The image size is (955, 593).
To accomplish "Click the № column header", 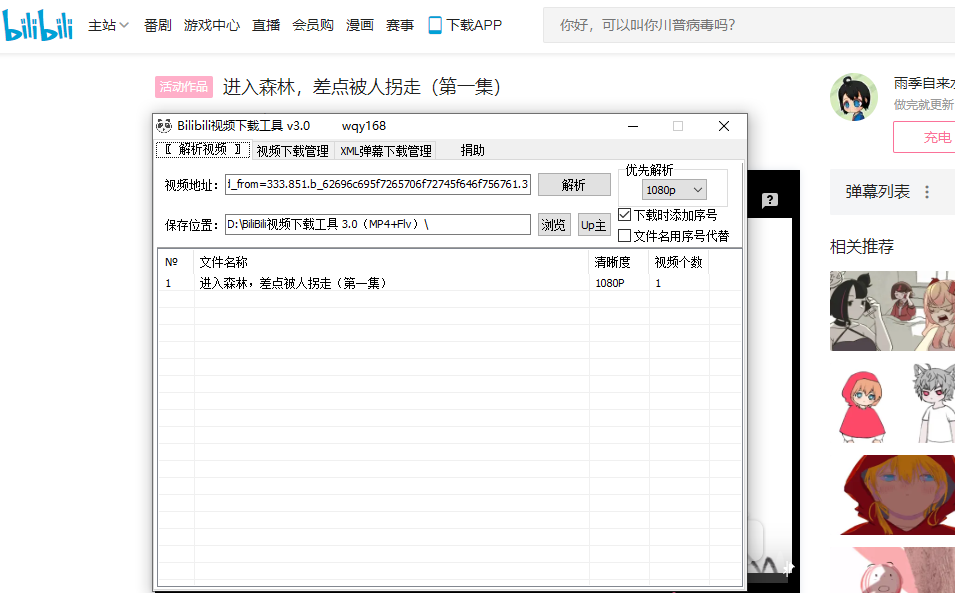I will [x=176, y=262].
